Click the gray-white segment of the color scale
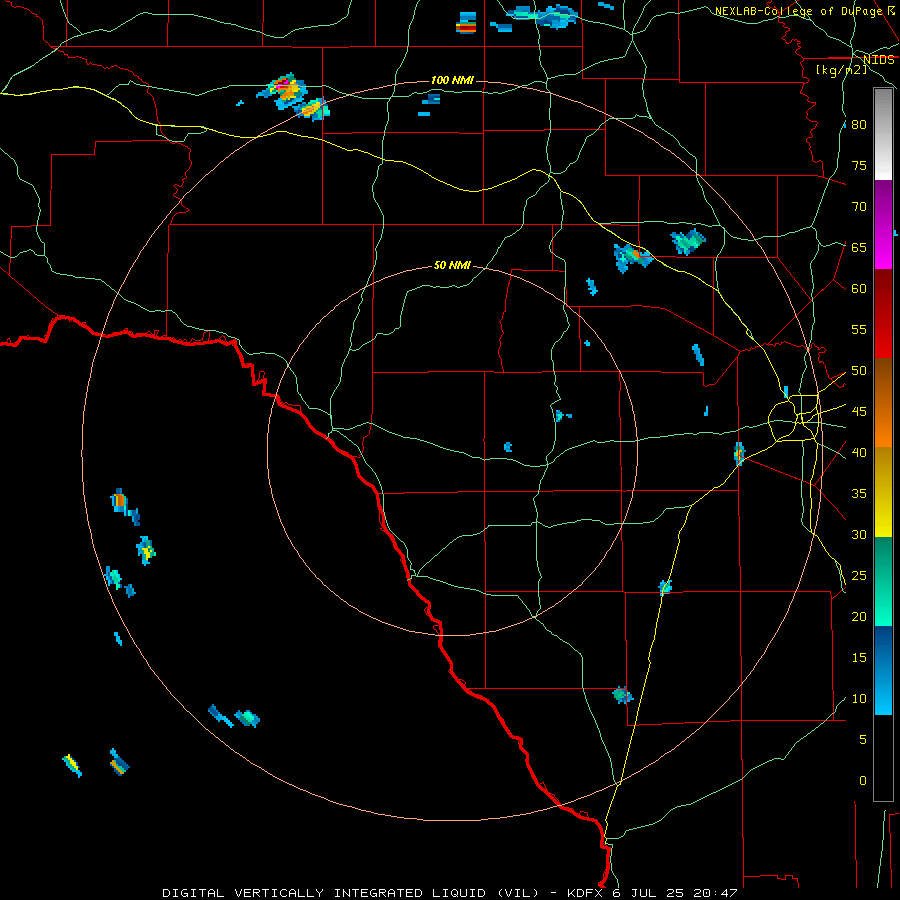This screenshot has height=900, width=900. (x=883, y=134)
